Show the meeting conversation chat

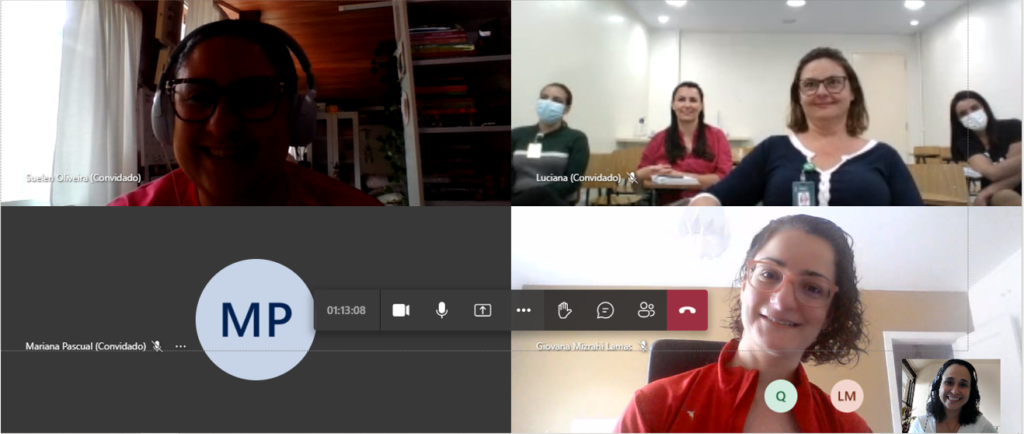tap(605, 310)
